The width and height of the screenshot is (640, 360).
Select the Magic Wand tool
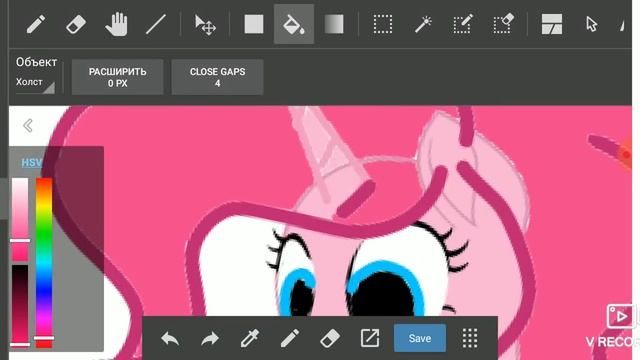tap(423, 24)
